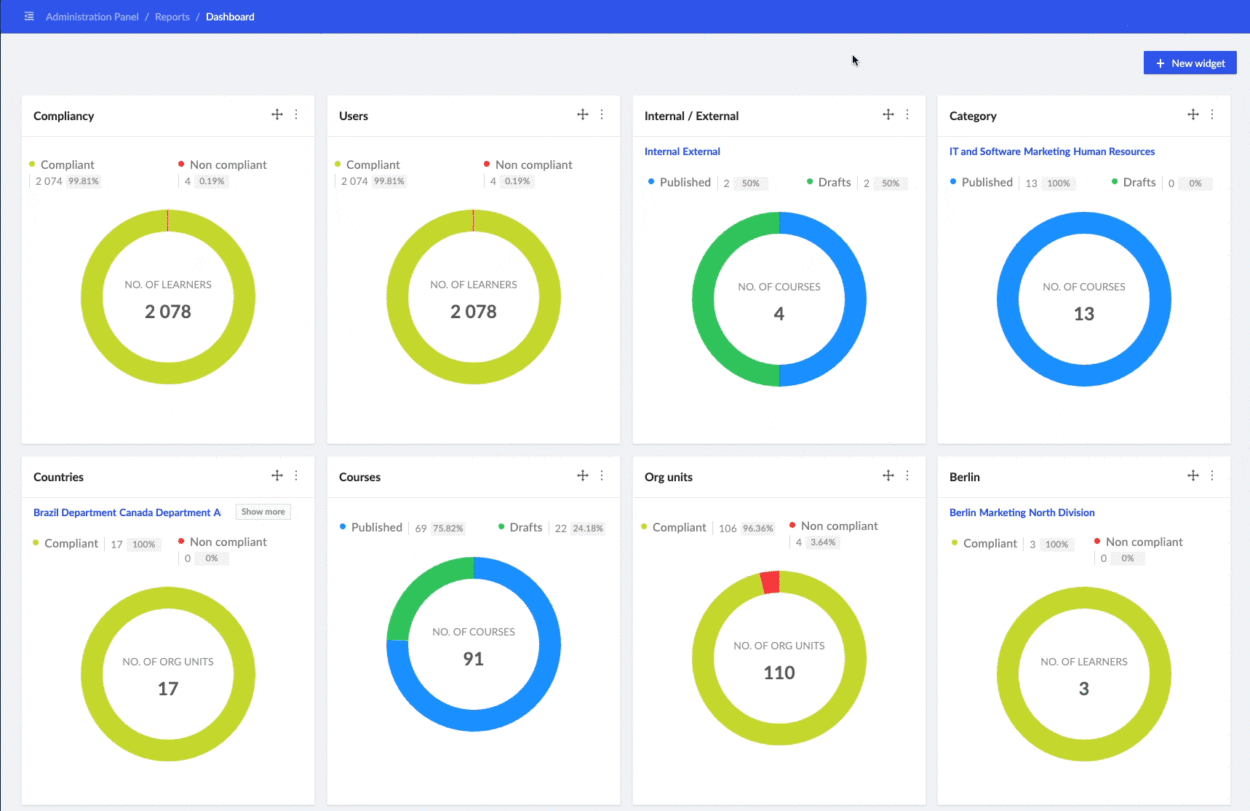
Task: Click the expand icon on the Org units widget
Action: (x=887, y=475)
